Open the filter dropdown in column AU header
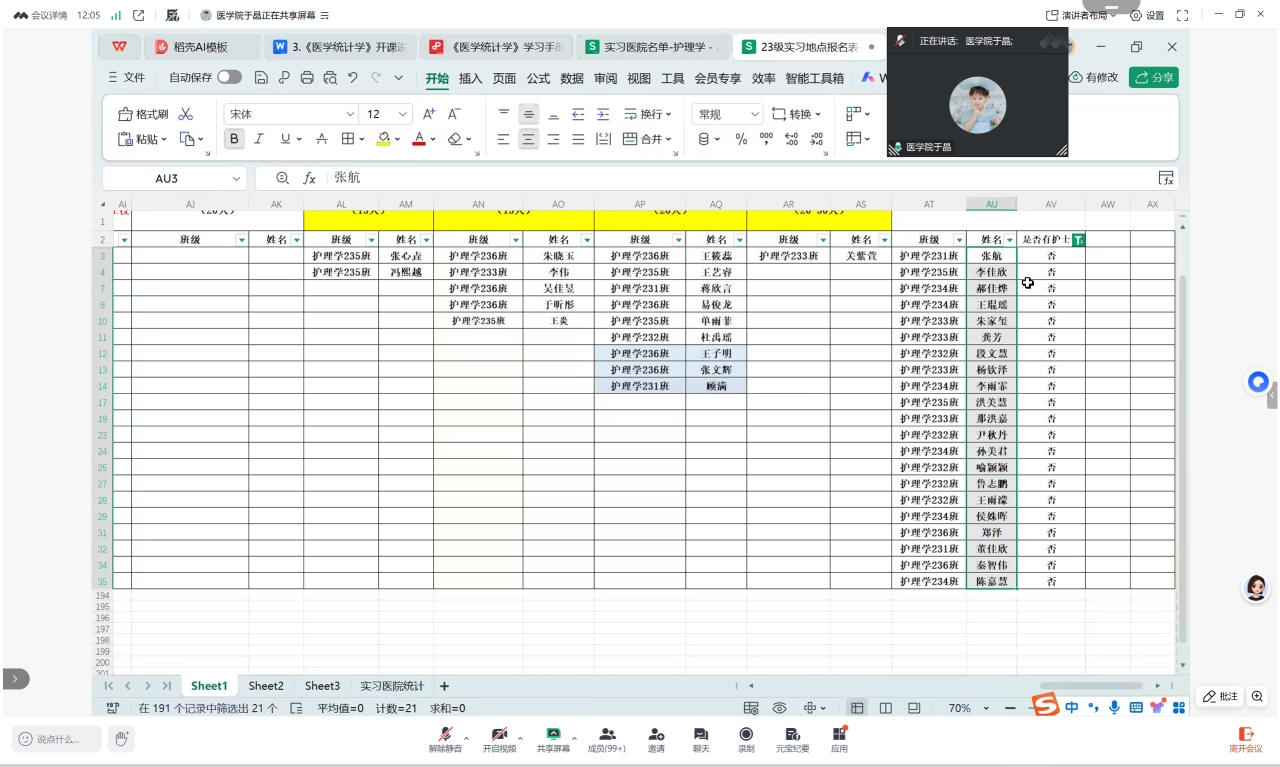Screen dimensions: 1280x767 coord(1010,240)
